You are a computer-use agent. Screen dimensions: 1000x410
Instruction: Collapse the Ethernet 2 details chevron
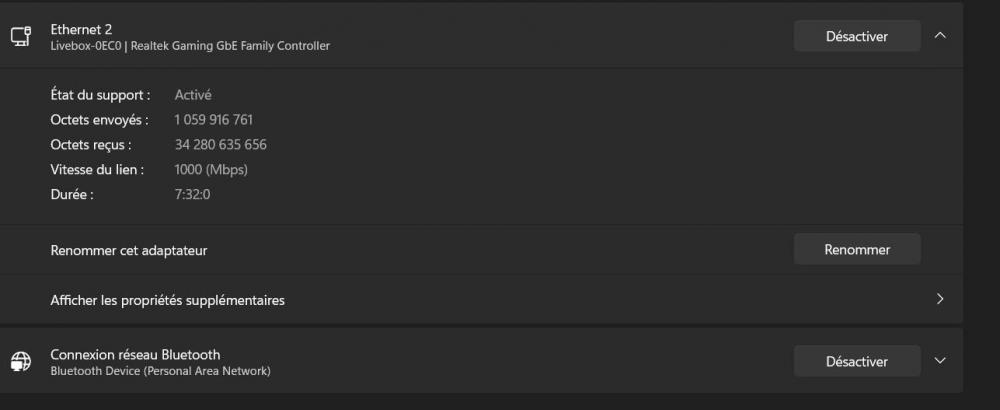click(x=939, y=36)
